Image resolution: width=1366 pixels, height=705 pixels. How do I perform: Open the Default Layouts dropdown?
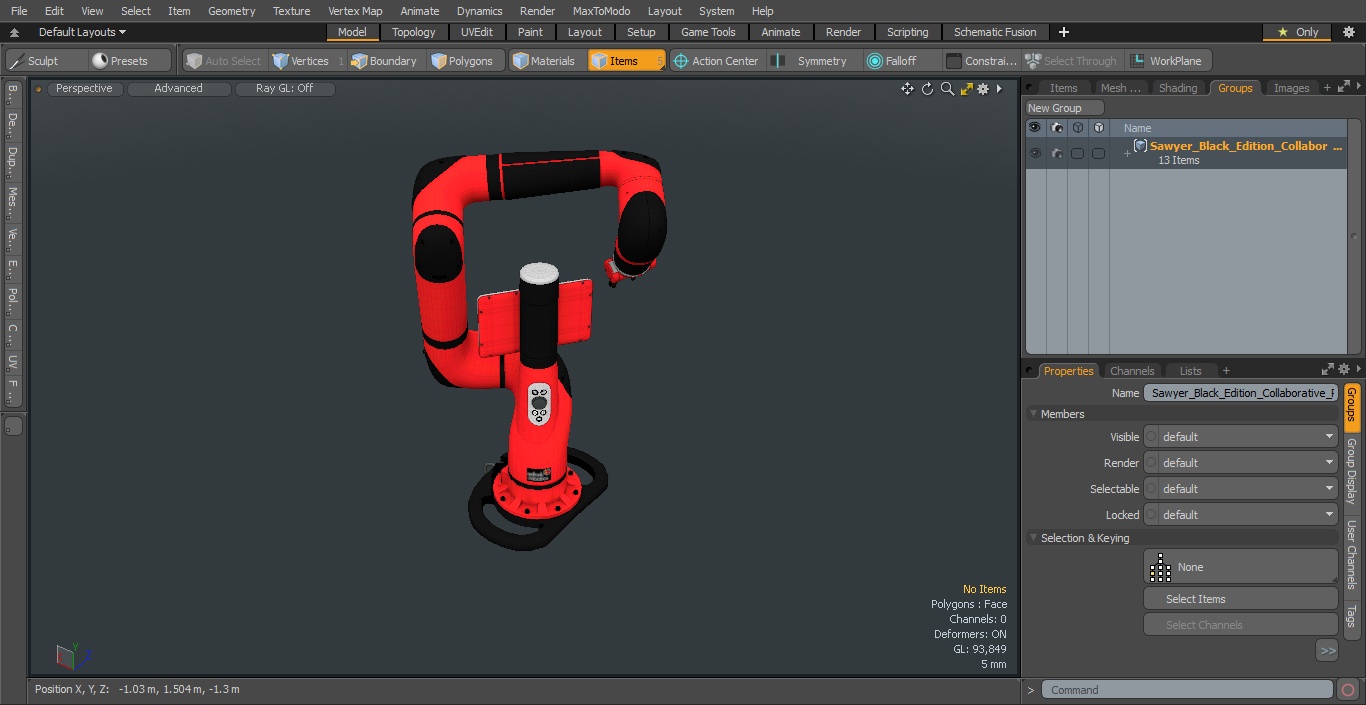point(82,32)
